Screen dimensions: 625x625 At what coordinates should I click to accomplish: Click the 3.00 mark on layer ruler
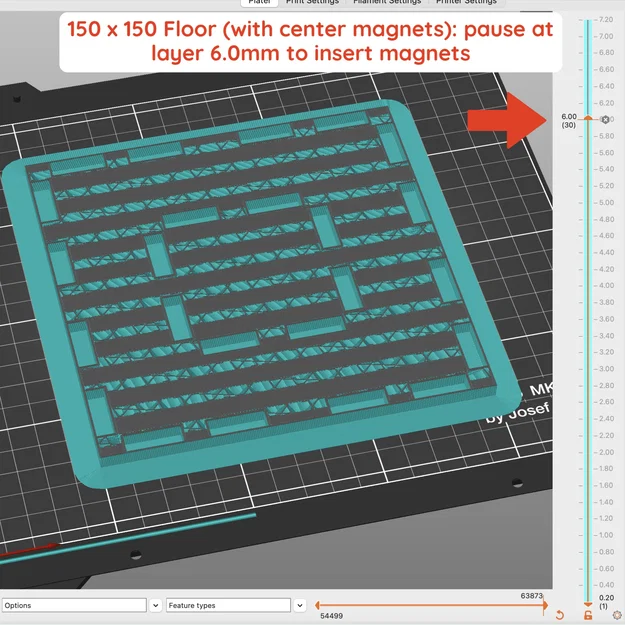click(x=606, y=369)
